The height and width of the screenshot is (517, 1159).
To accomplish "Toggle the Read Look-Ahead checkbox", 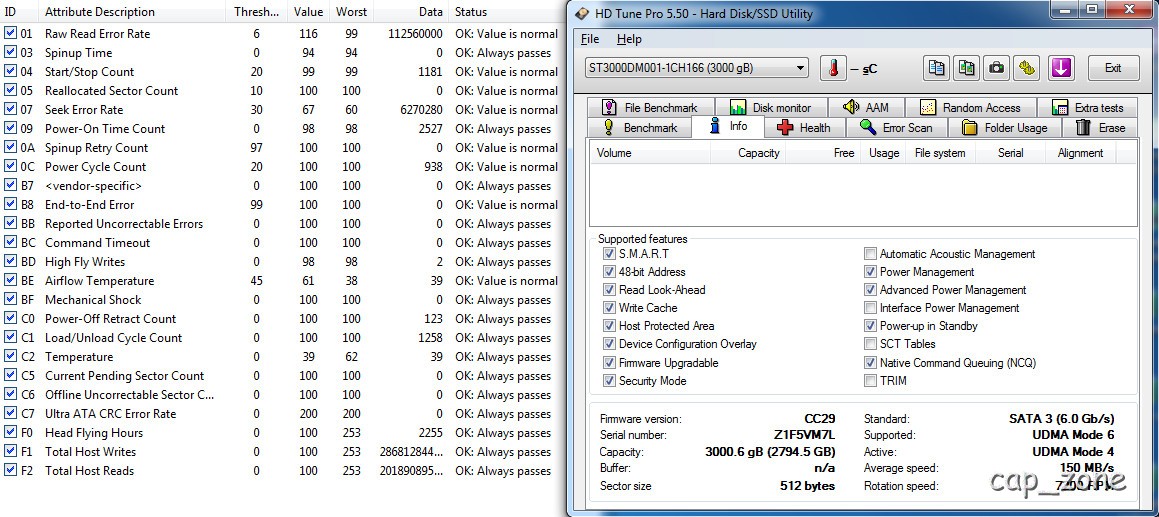I will point(609,290).
